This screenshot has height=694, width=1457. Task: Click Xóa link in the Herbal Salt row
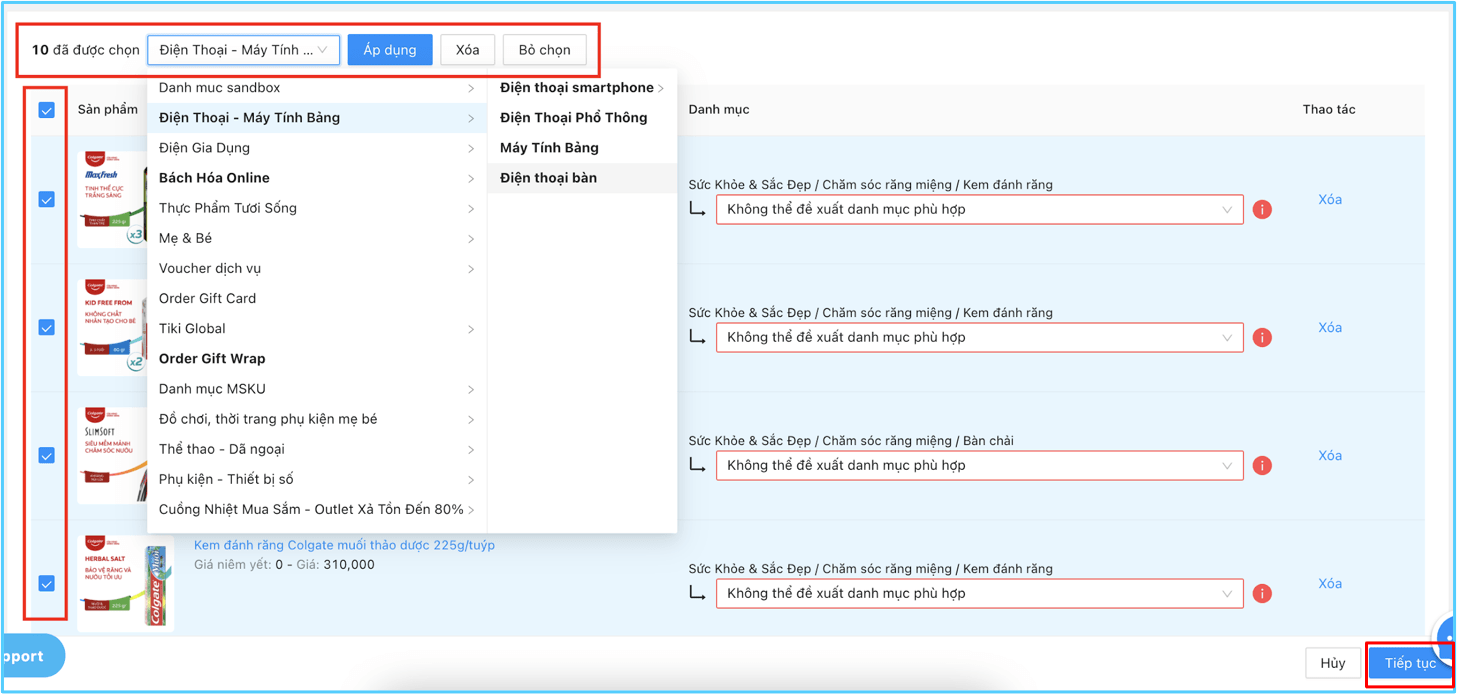click(x=1329, y=583)
